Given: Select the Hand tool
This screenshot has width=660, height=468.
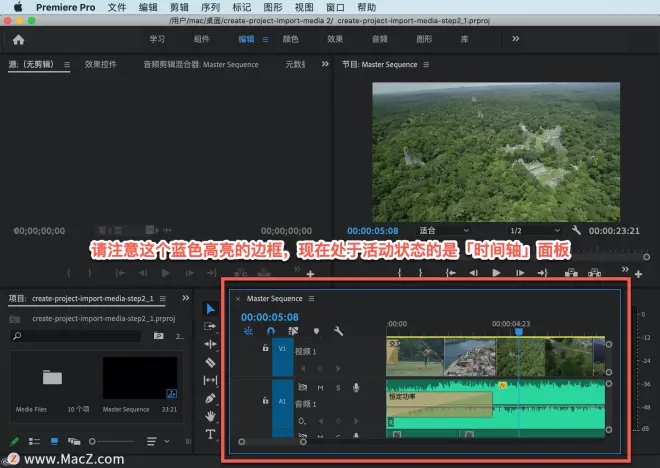Looking at the screenshot, I should (x=210, y=416).
